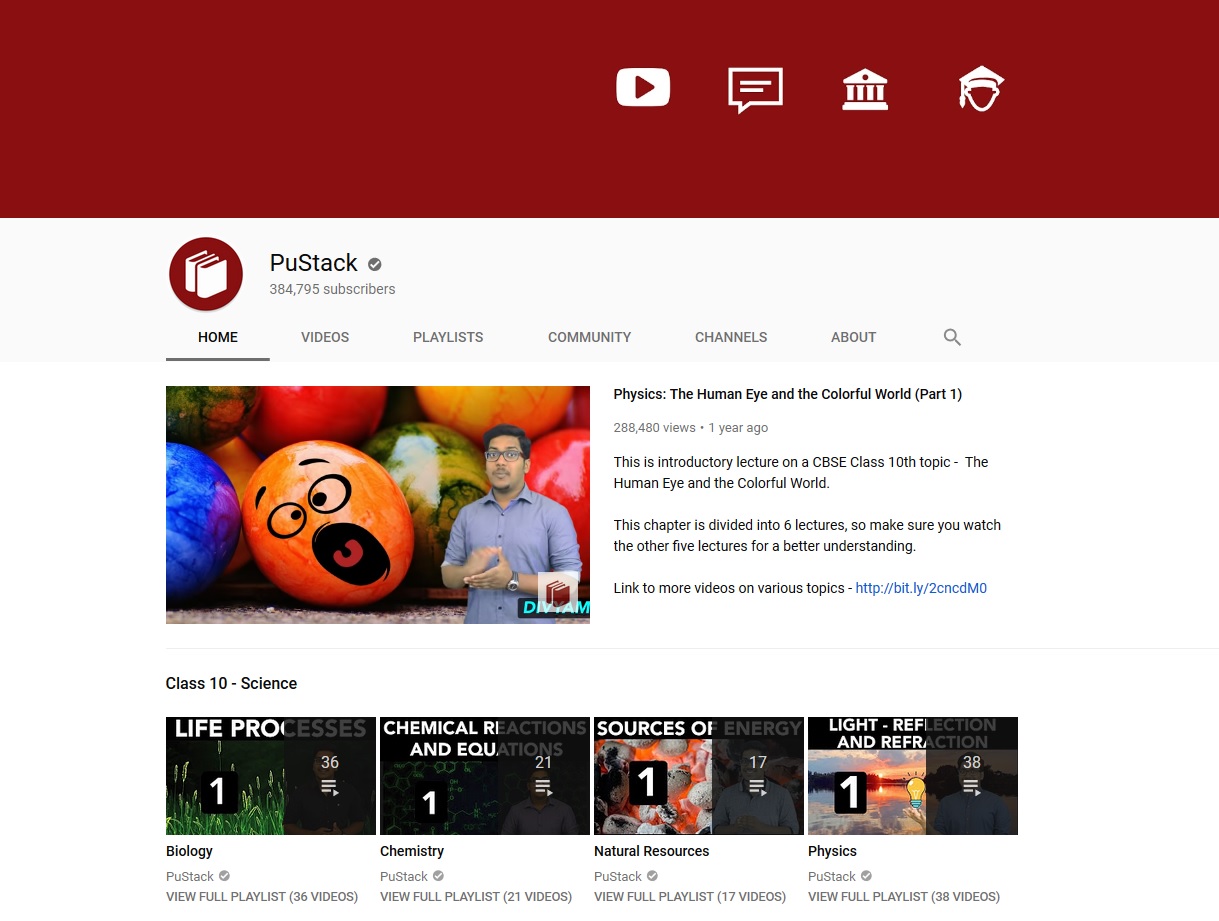Play the featured Human Eye video thumbnail
Viewport: 1219px width, 921px height.
(378, 505)
